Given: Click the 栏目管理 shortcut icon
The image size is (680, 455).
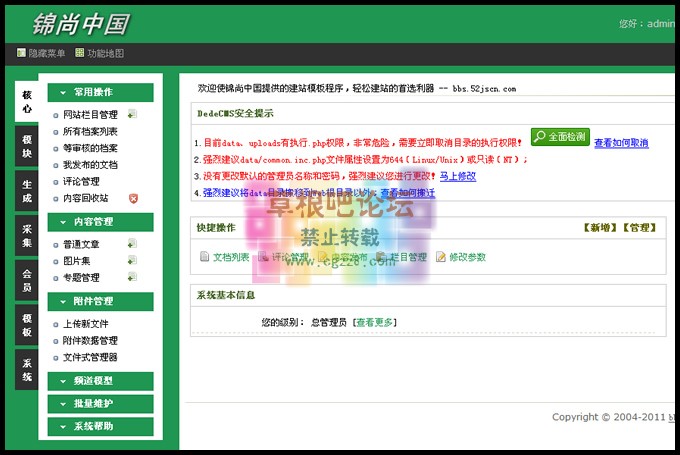Looking at the screenshot, I should click(x=381, y=257).
